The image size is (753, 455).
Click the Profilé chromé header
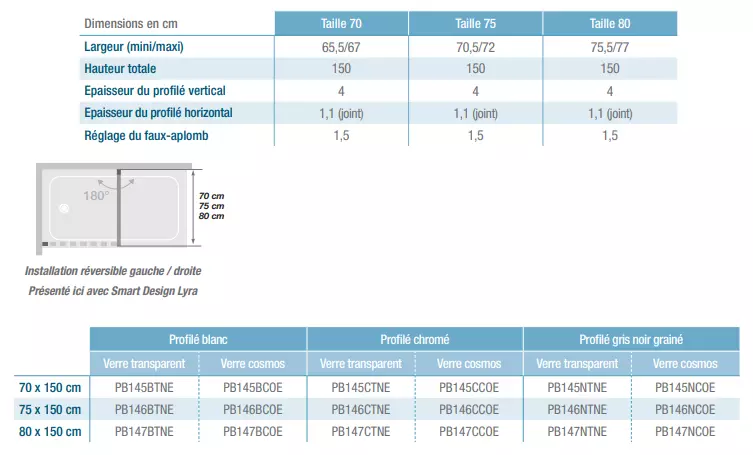(415, 340)
